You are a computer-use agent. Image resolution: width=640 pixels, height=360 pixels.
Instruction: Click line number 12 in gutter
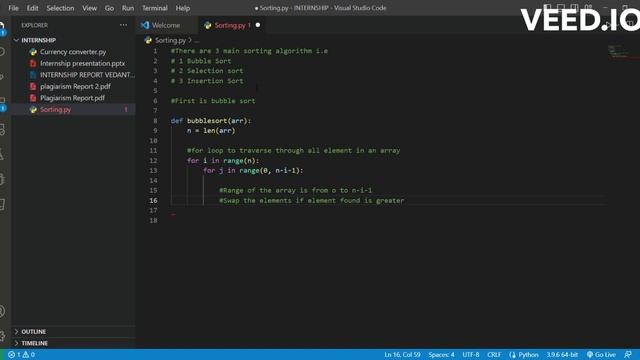[153, 160]
